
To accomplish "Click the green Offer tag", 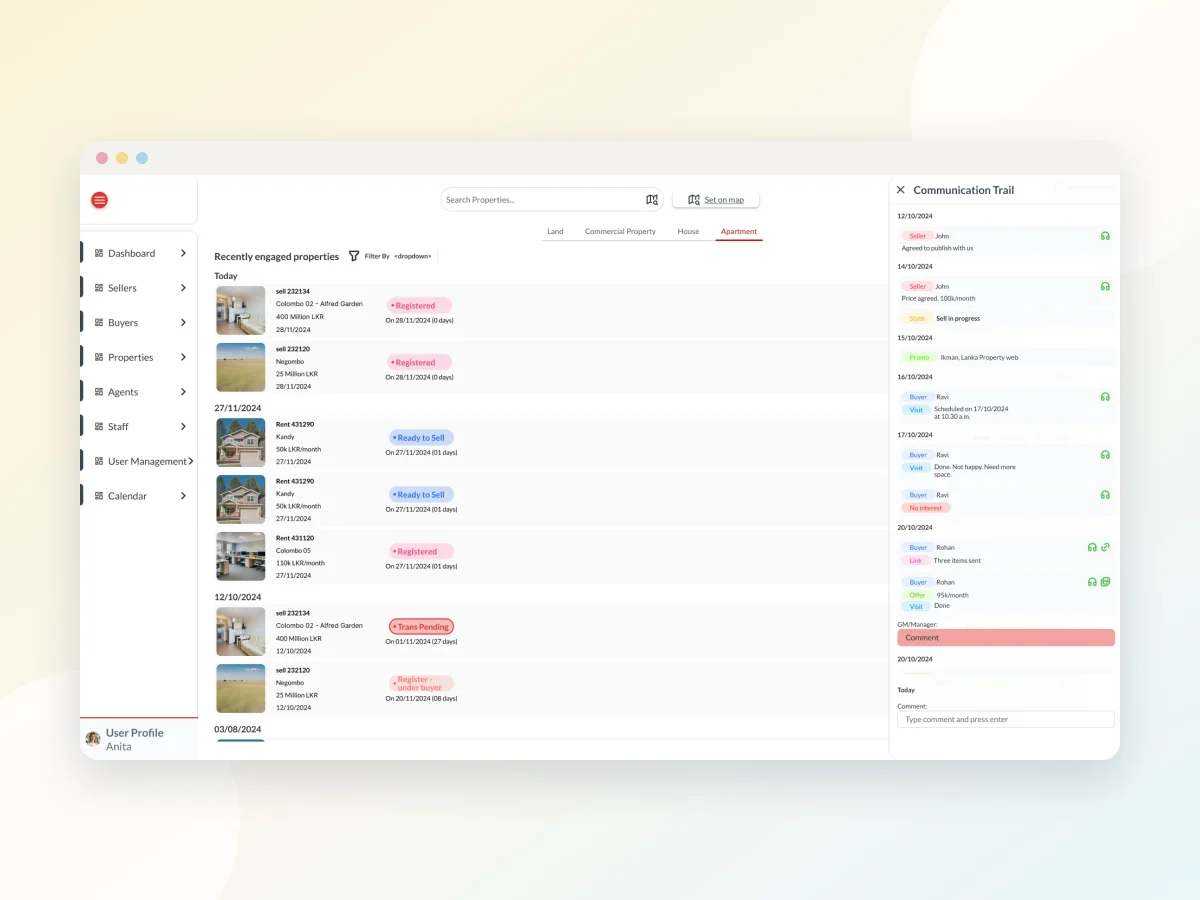I will pyautogui.click(x=918, y=595).
